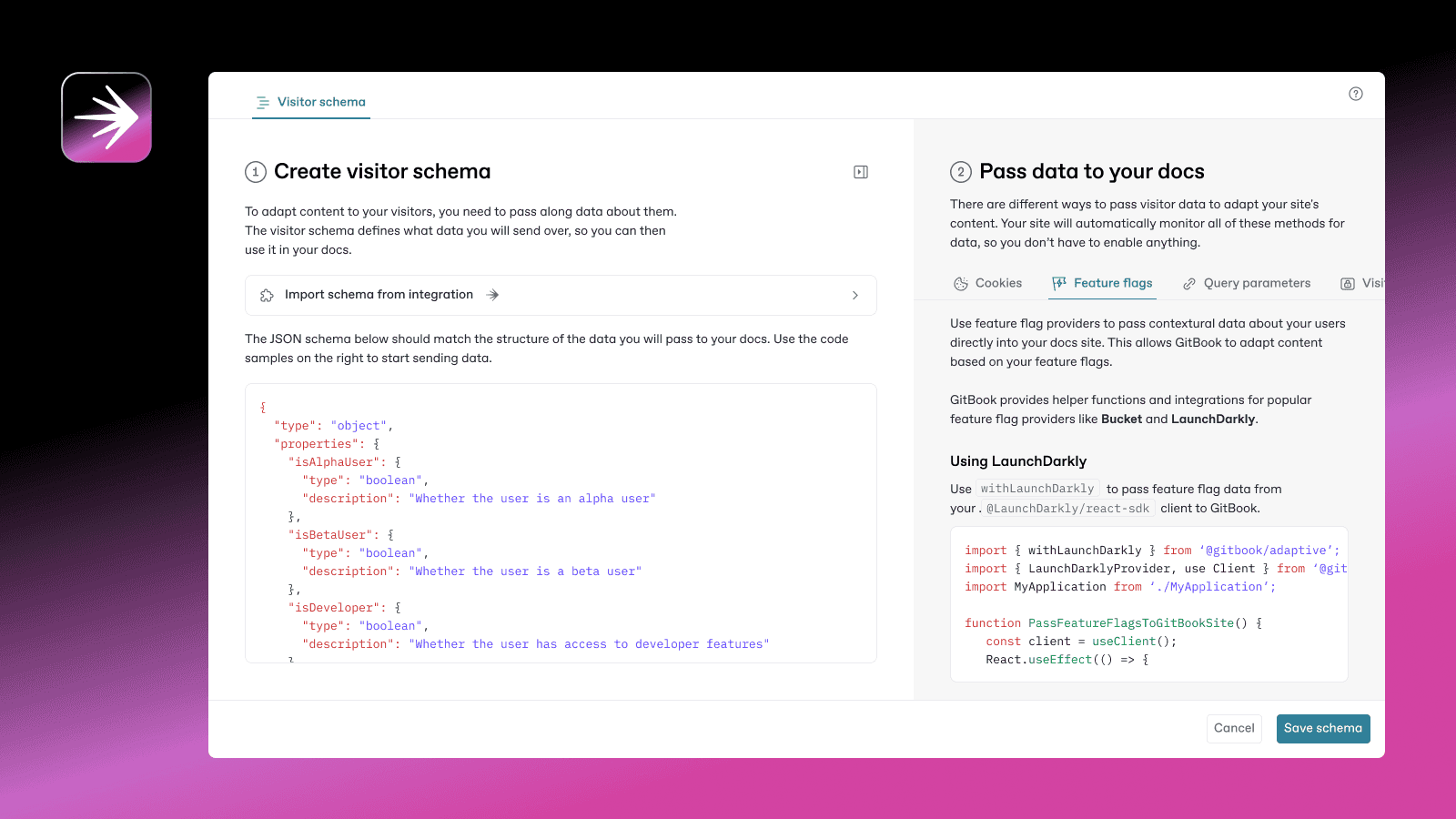This screenshot has height=819, width=1456.
Task: Click inside the JSON schema editor
Action: click(561, 523)
